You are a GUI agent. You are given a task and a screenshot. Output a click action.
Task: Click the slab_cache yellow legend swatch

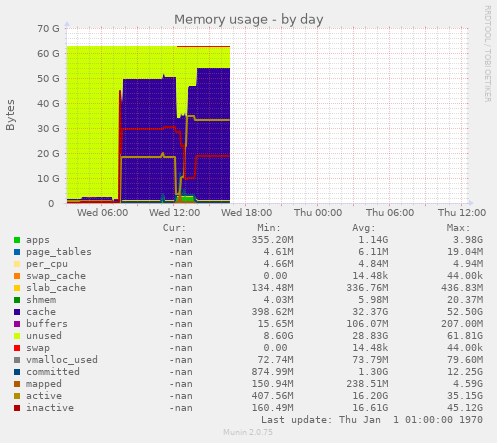coord(17,288)
